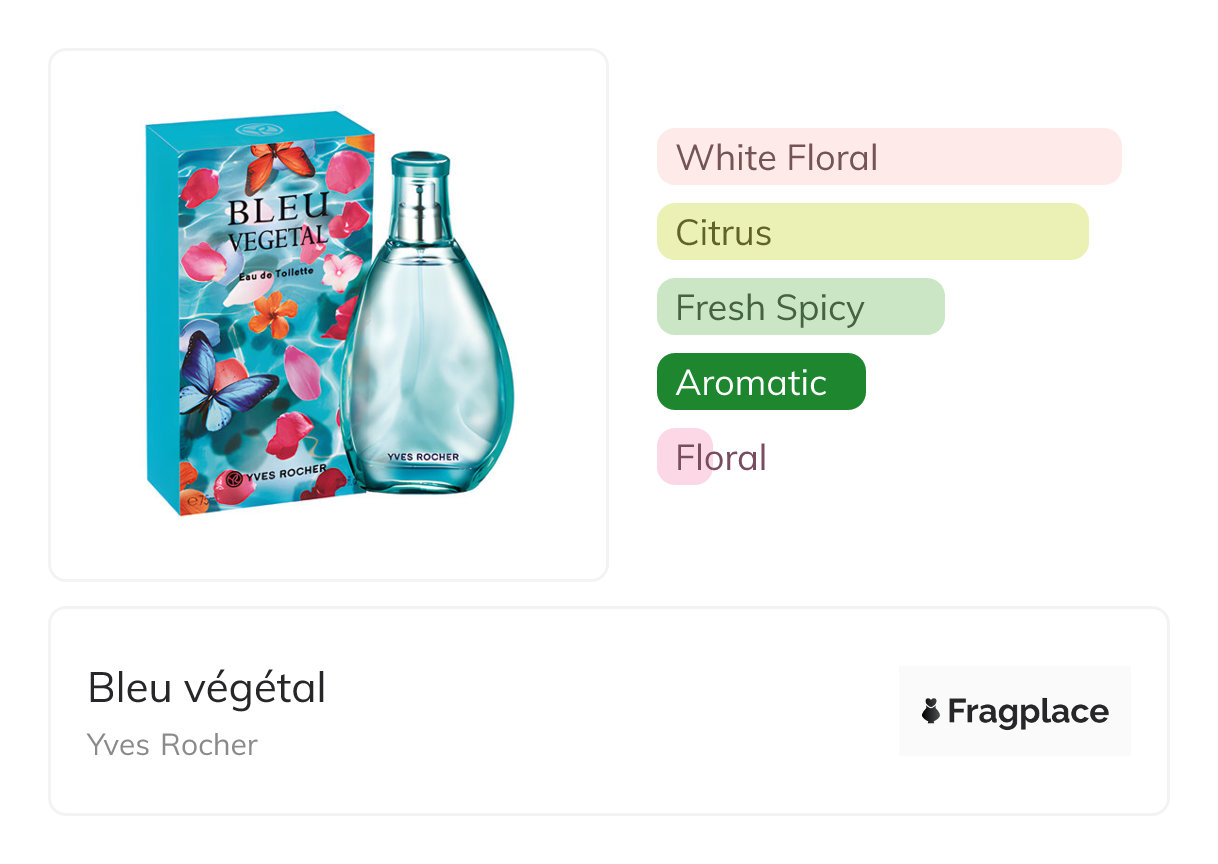
Task: Click the pink Floral accord label
Action: 720,457
